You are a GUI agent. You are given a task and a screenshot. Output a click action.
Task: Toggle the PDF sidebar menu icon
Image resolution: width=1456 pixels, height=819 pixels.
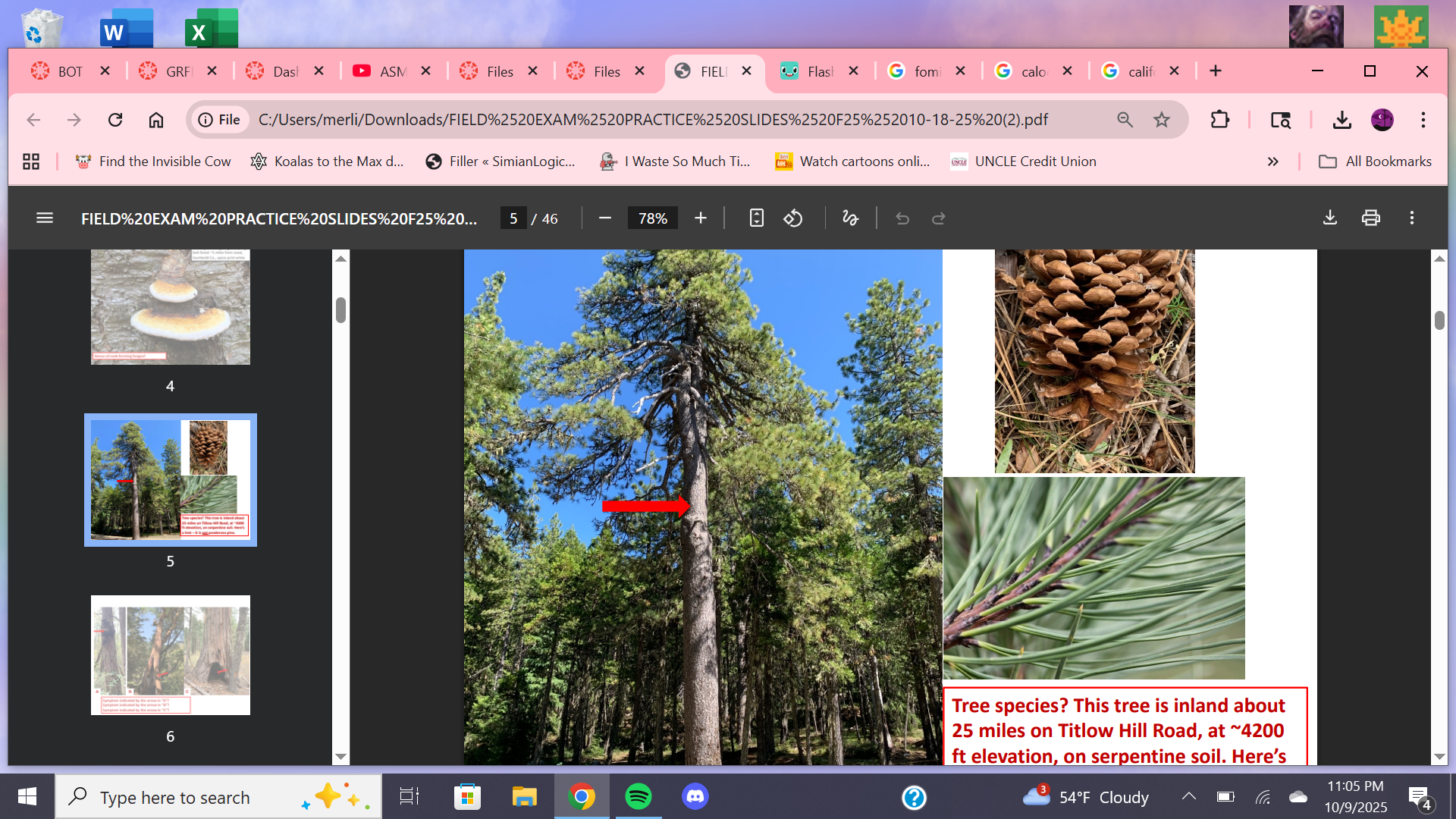pyautogui.click(x=45, y=218)
